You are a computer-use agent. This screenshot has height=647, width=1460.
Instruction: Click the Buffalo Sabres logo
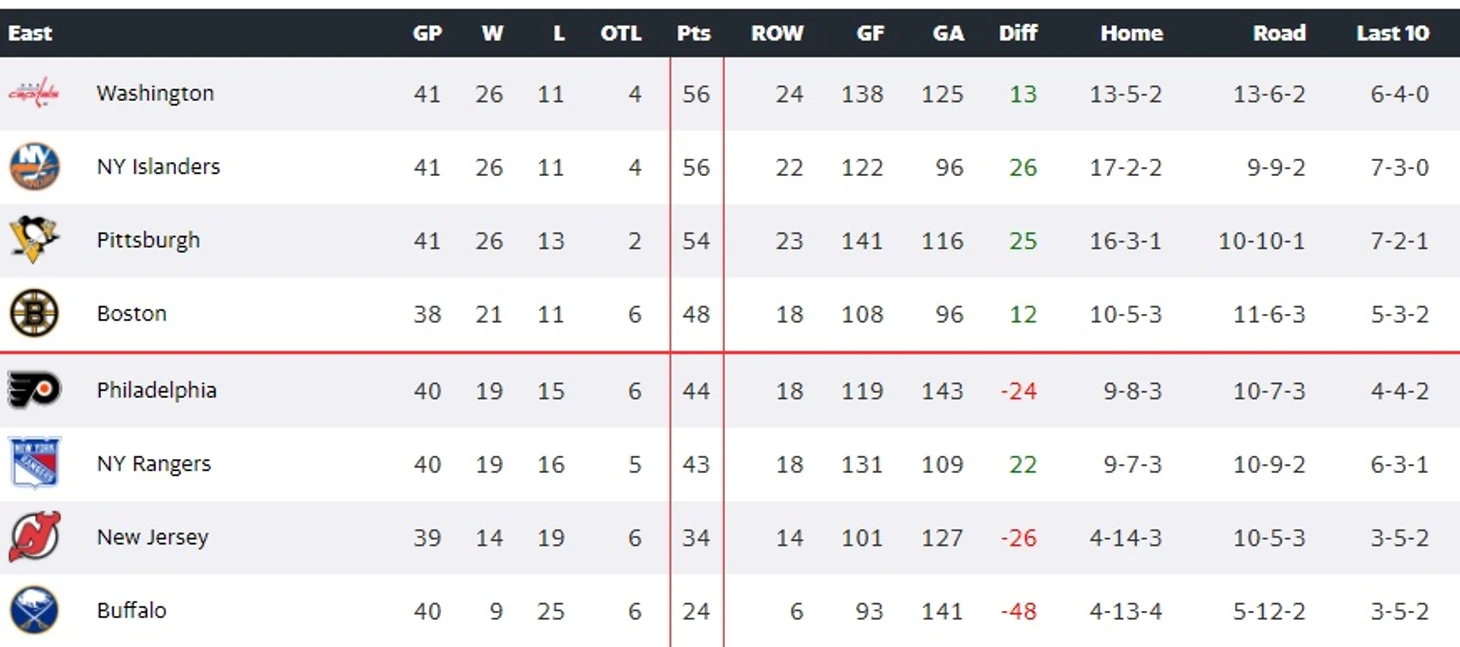pyautogui.click(x=34, y=610)
